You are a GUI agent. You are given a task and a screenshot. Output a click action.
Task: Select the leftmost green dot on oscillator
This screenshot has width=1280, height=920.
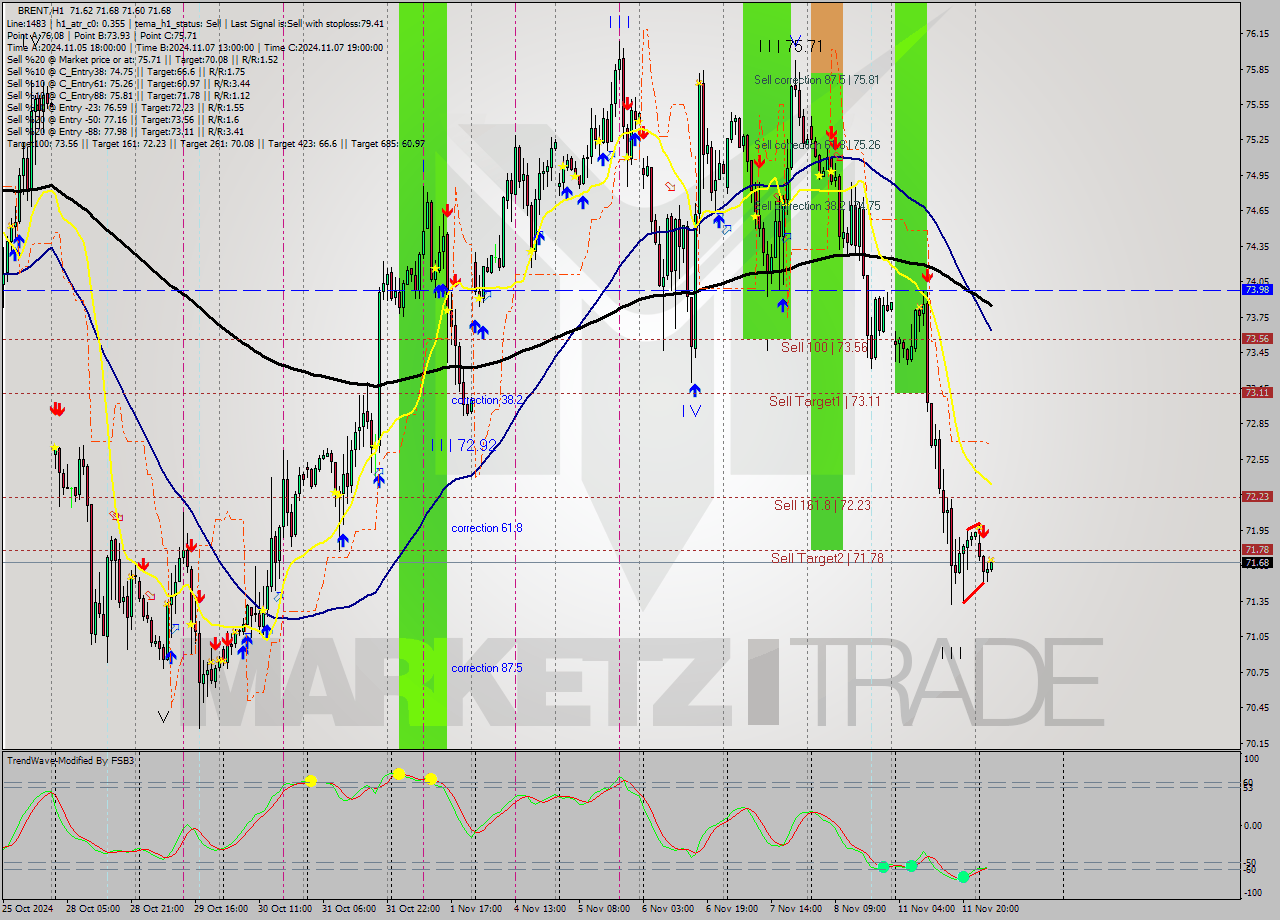tap(883, 867)
